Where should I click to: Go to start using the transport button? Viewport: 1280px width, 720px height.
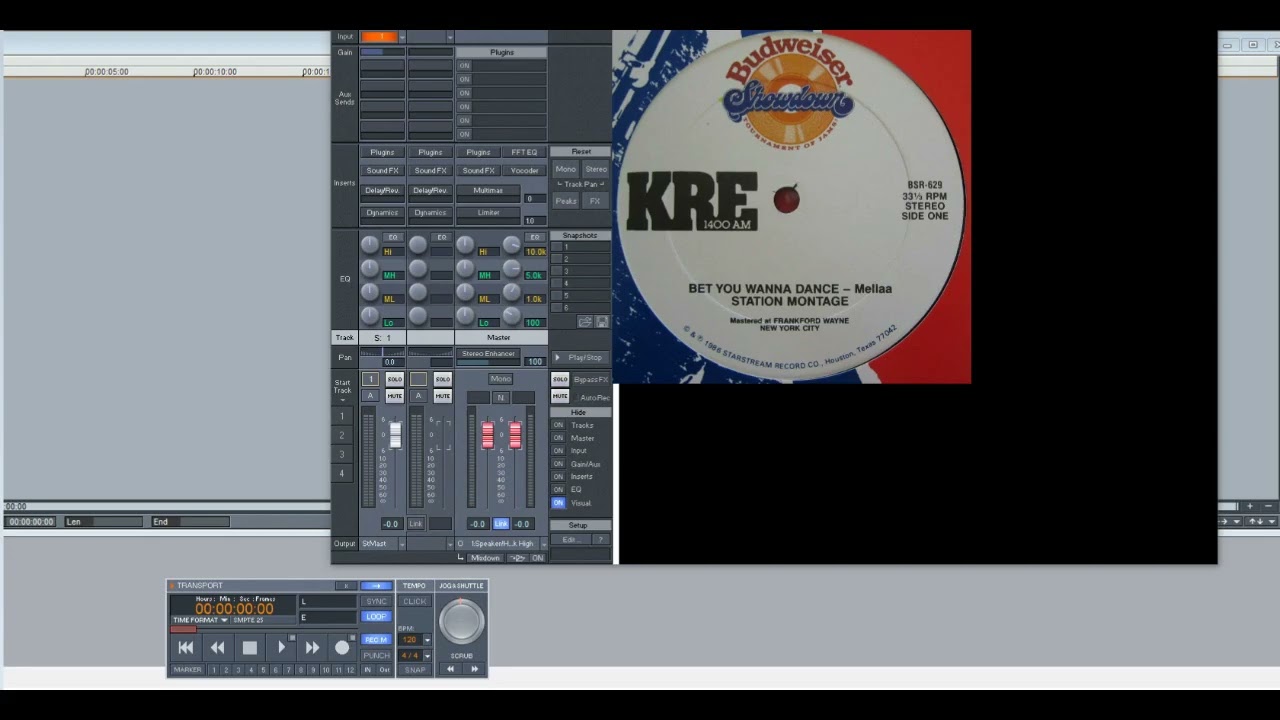(186, 648)
